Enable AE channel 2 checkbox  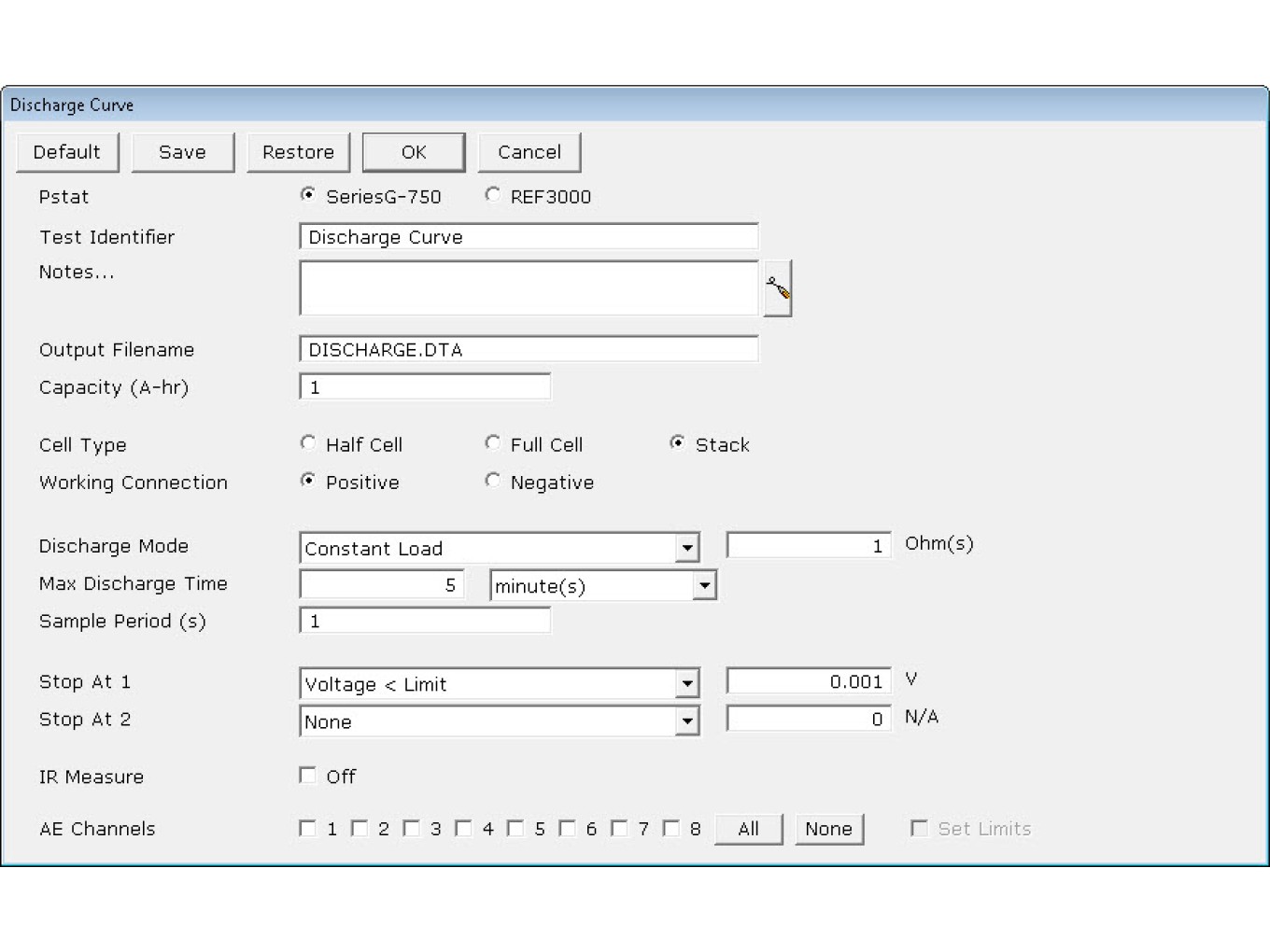pyautogui.click(x=360, y=828)
